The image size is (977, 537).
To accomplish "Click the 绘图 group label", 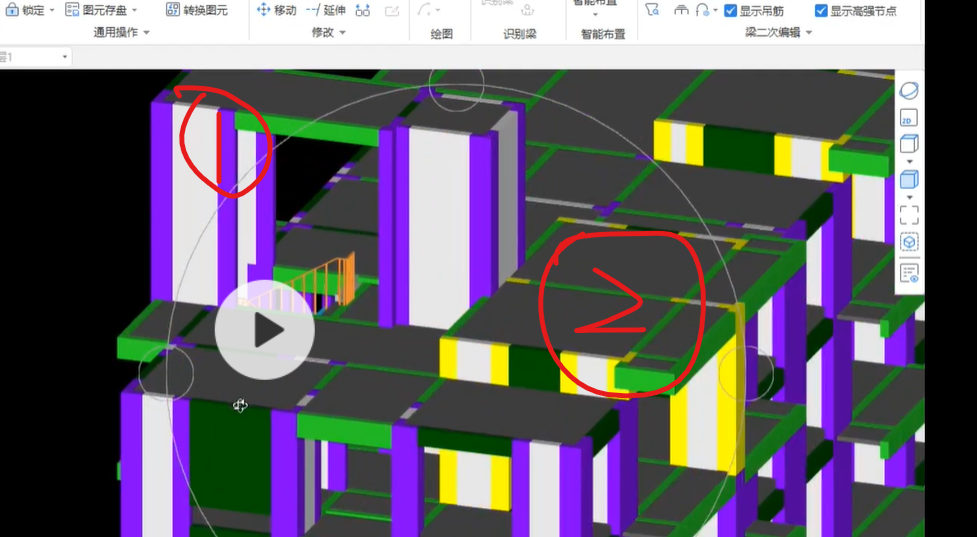I will pos(442,34).
